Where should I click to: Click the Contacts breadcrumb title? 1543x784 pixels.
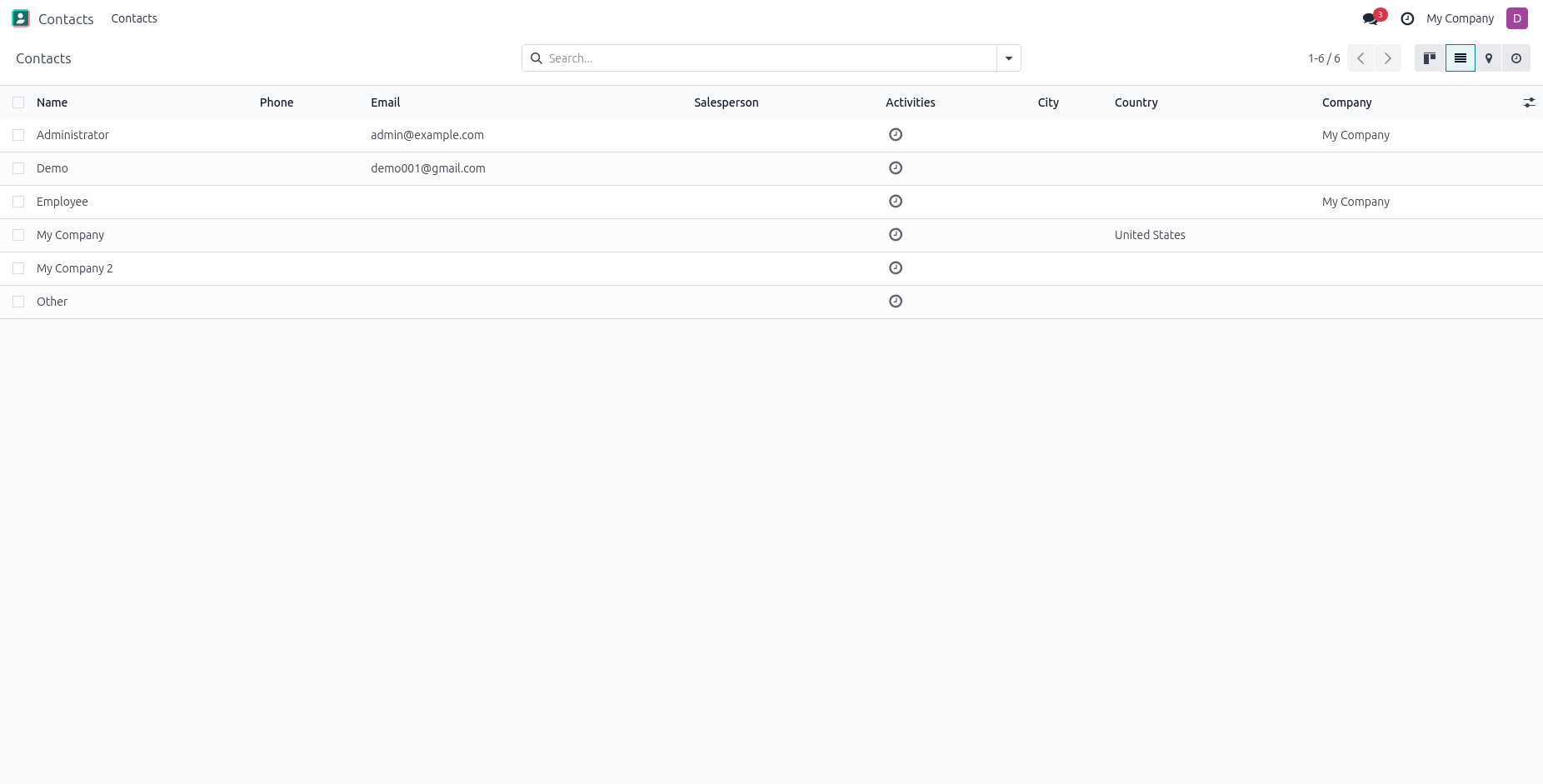coord(43,58)
